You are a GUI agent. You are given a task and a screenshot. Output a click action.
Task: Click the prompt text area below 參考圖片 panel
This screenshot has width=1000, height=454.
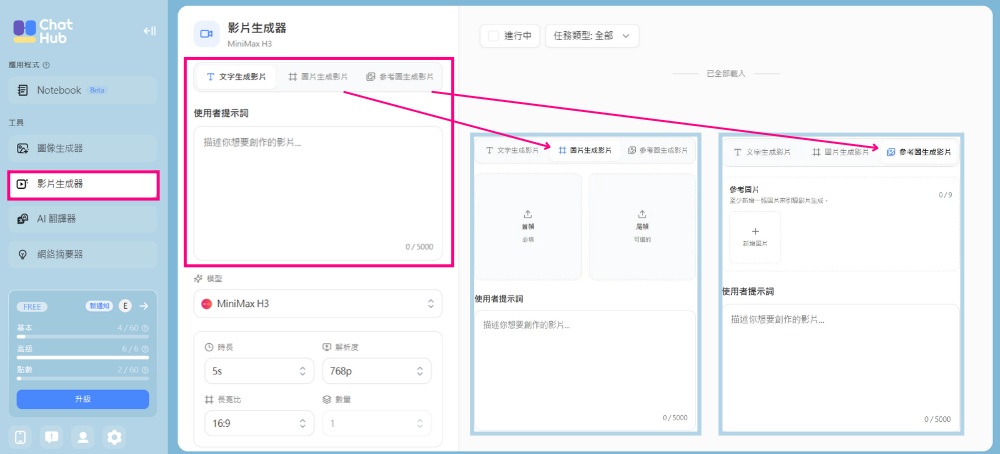[840, 366]
